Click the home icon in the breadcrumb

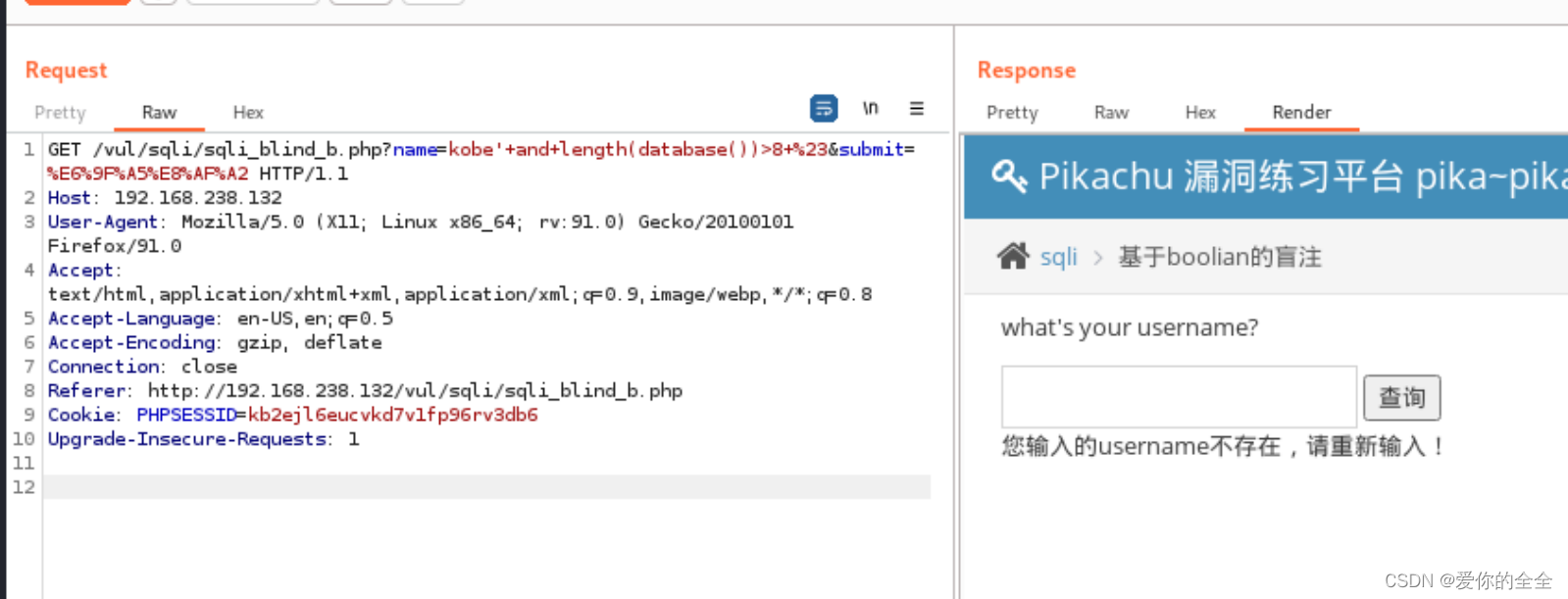1013,257
